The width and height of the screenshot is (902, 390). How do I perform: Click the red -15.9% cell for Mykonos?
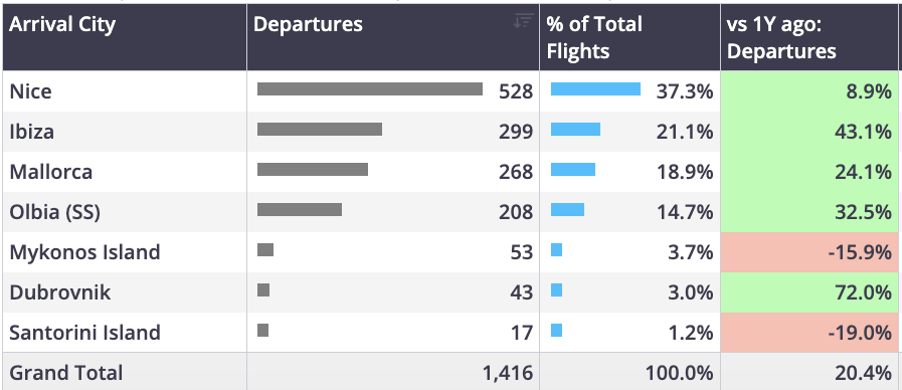(811, 253)
